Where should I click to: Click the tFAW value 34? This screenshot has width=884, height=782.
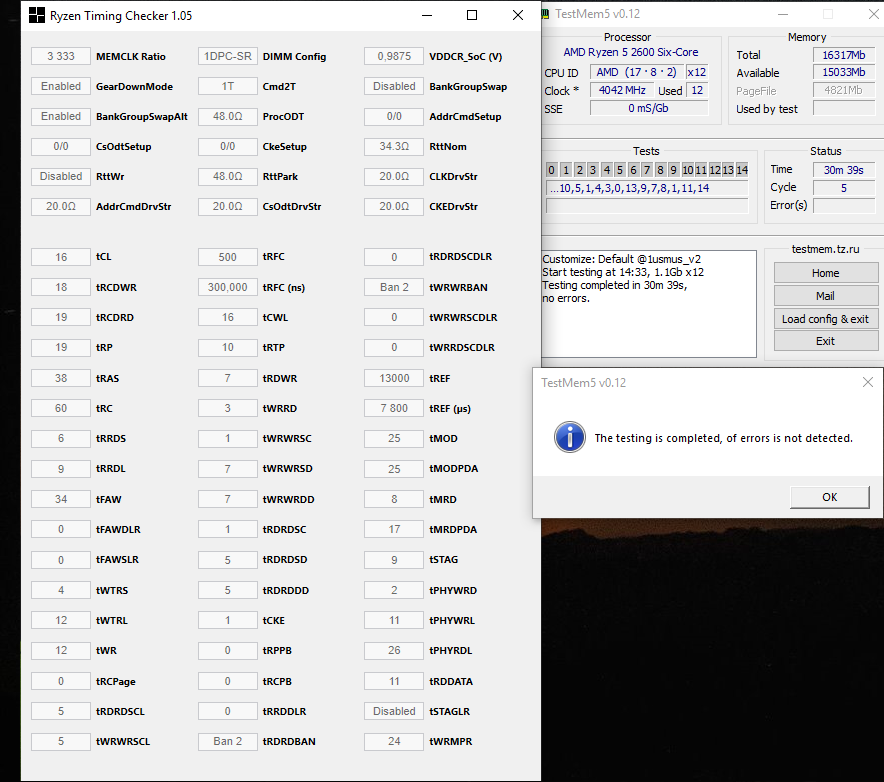pyautogui.click(x=61, y=499)
